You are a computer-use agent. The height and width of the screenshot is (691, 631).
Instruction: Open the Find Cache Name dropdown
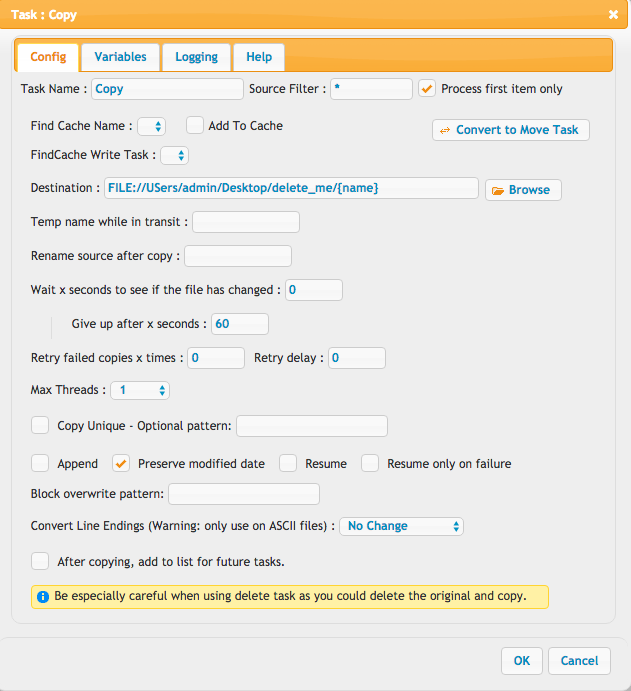pos(152,126)
